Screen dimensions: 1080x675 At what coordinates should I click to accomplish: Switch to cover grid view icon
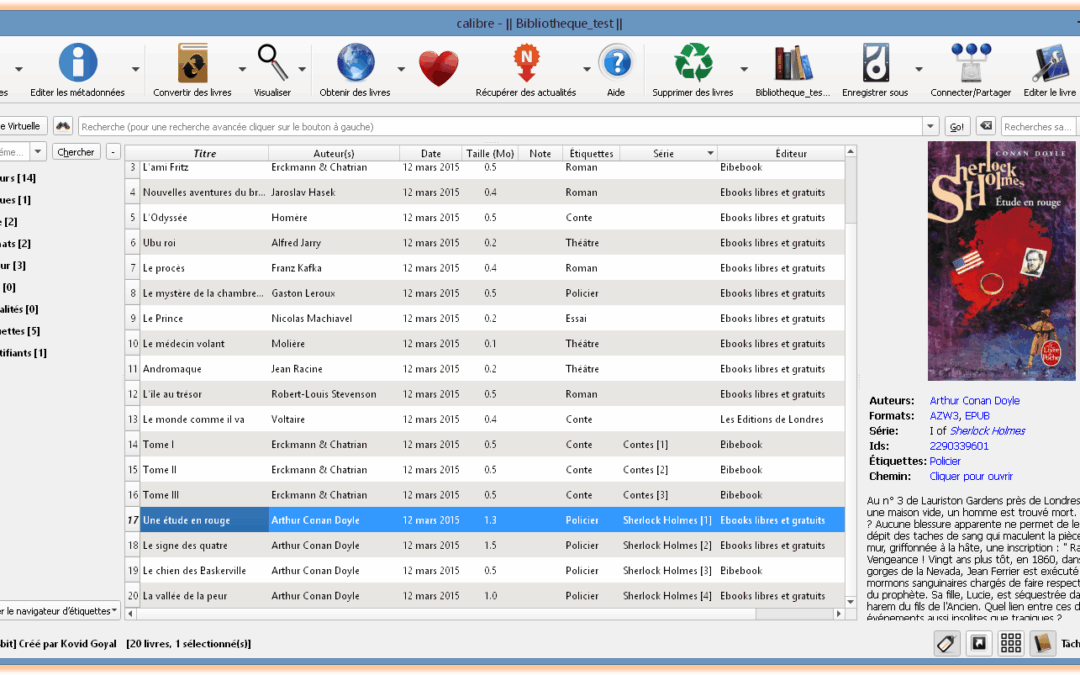(x=1010, y=643)
